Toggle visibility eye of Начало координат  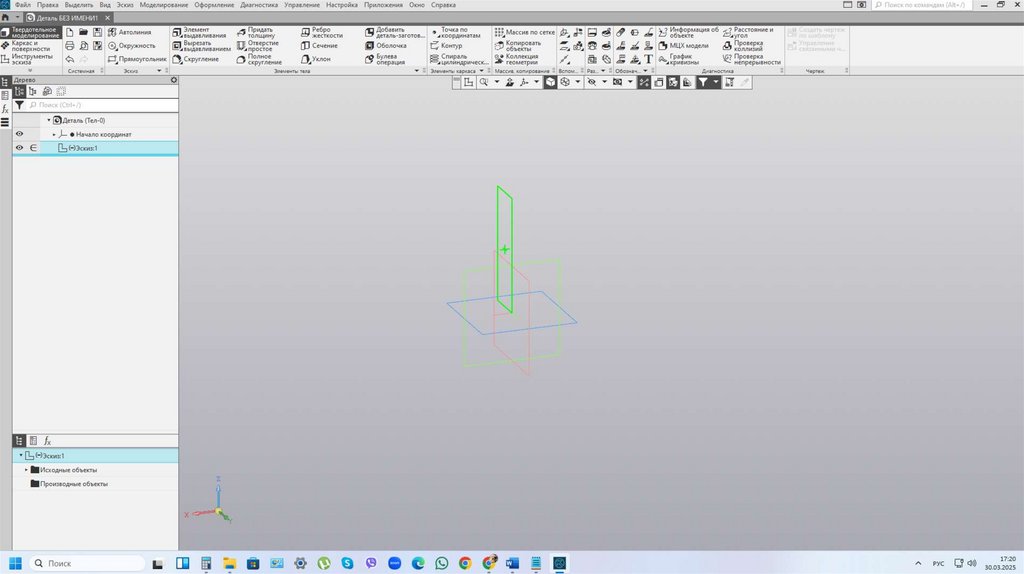[x=19, y=134]
